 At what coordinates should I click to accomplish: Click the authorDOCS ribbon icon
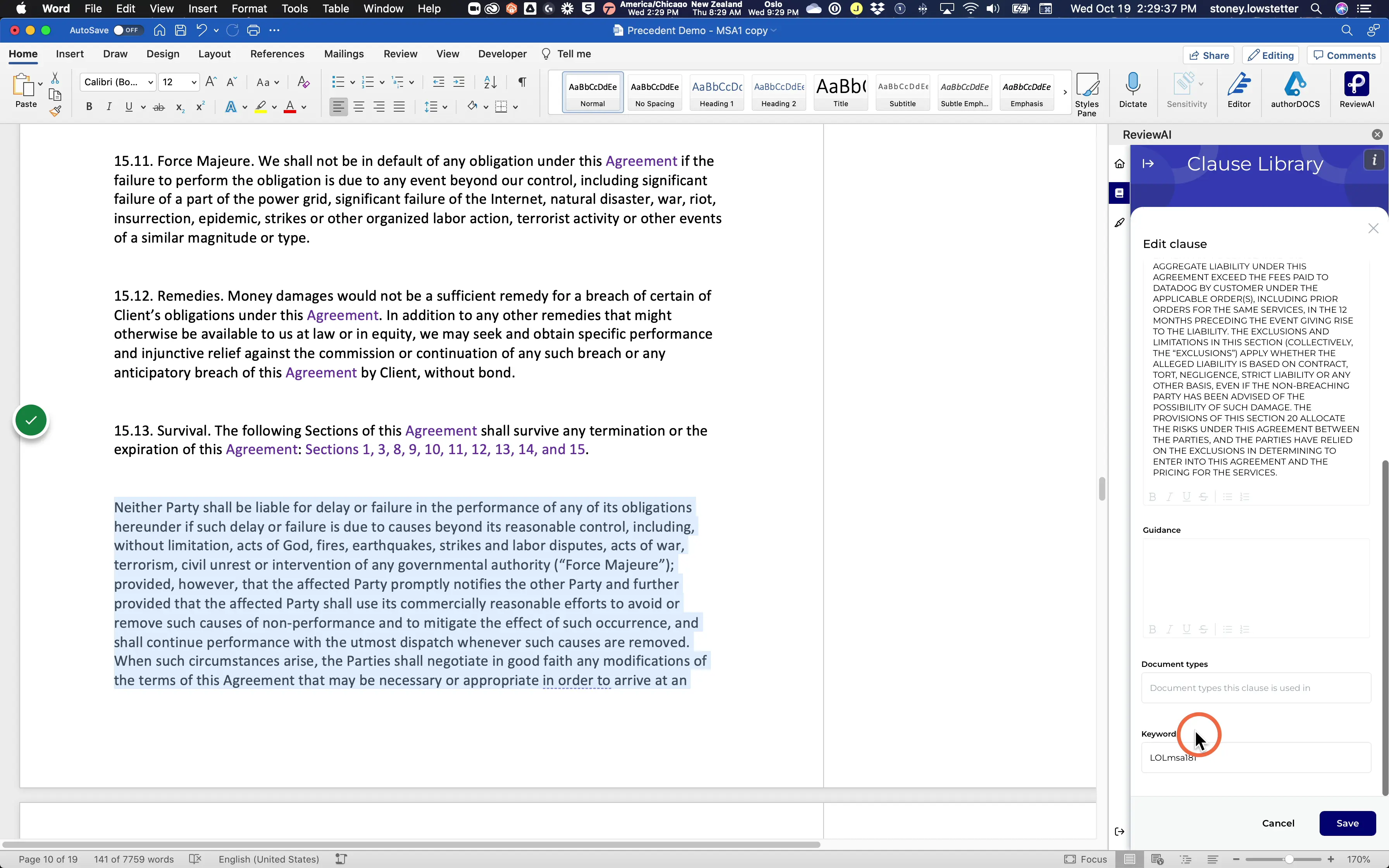(x=1295, y=90)
